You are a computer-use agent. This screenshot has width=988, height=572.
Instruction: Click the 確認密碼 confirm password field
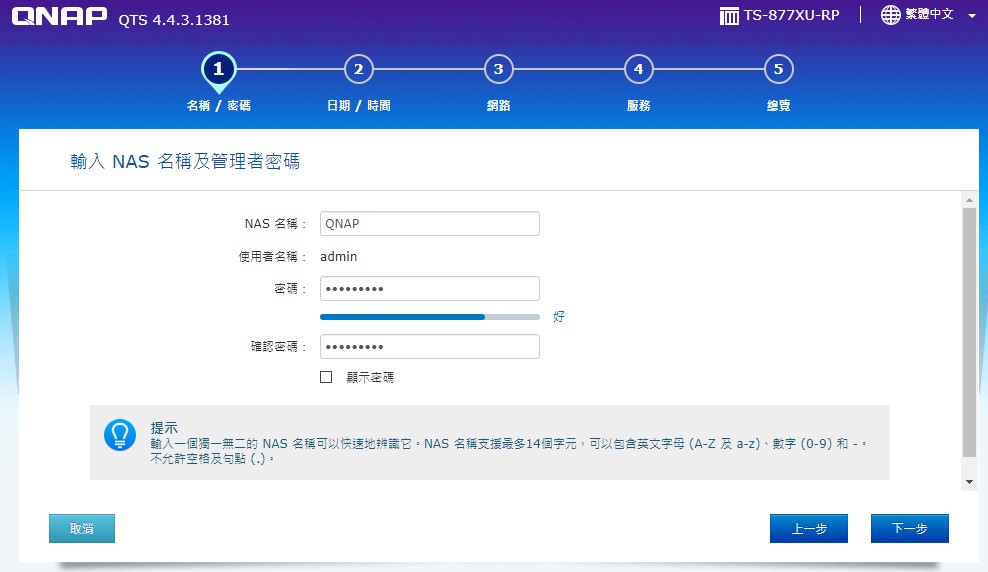pos(429,347)
